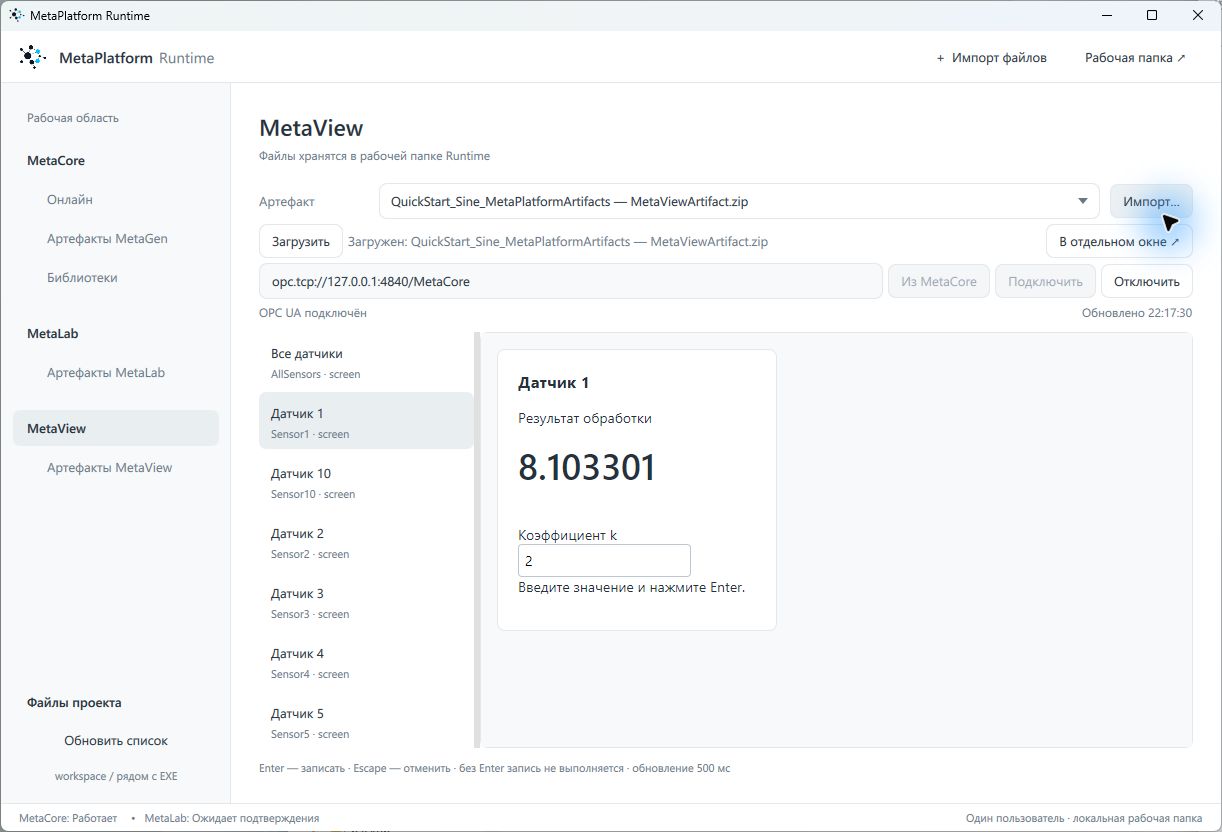1222x832 pixels.
Task: Minimize the MetaPlatform Runtime window
Action: pyautogui.click(x=1107, y=15)
